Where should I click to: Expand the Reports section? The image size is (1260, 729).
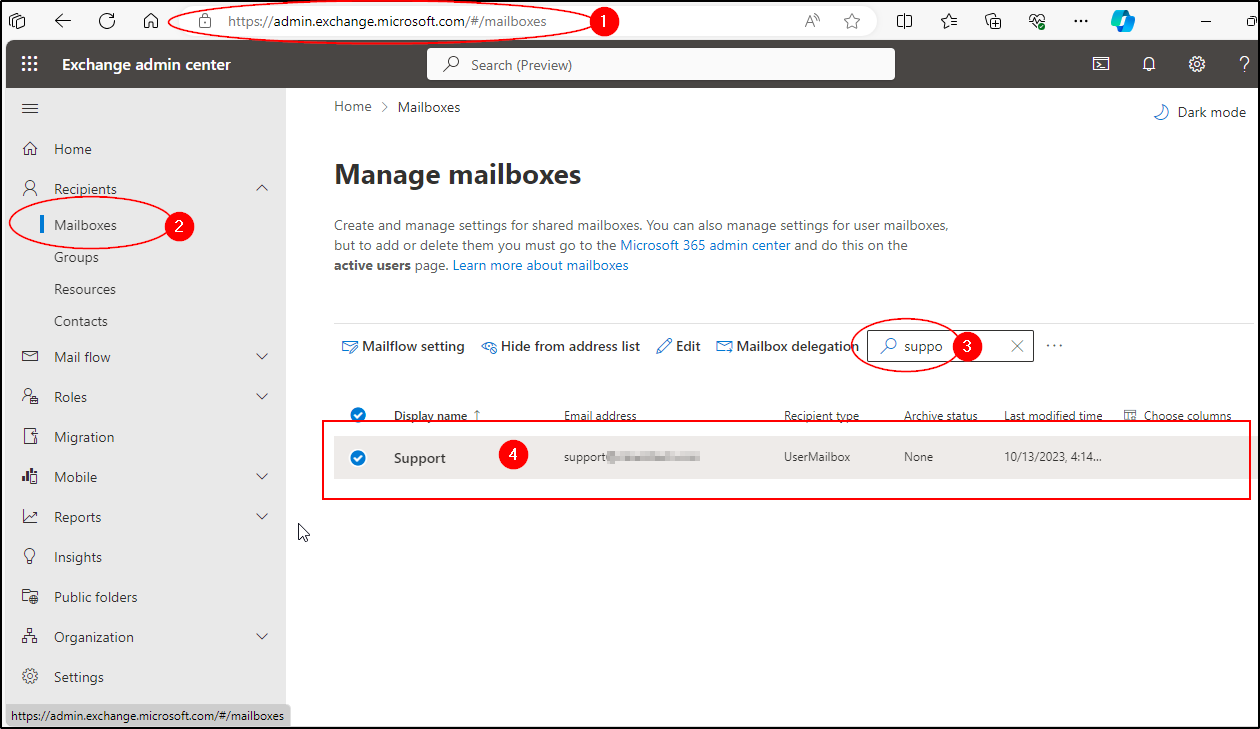tap(262, 517)
